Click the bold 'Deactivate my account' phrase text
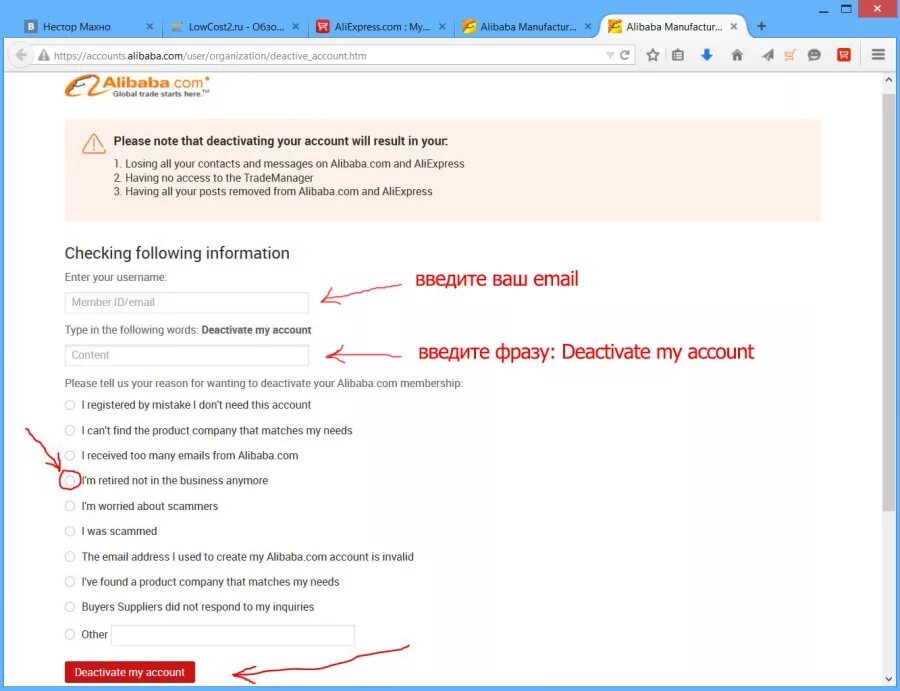Image resolution: width=900 pixels, height=691 pixels. [x=256, y=330]
